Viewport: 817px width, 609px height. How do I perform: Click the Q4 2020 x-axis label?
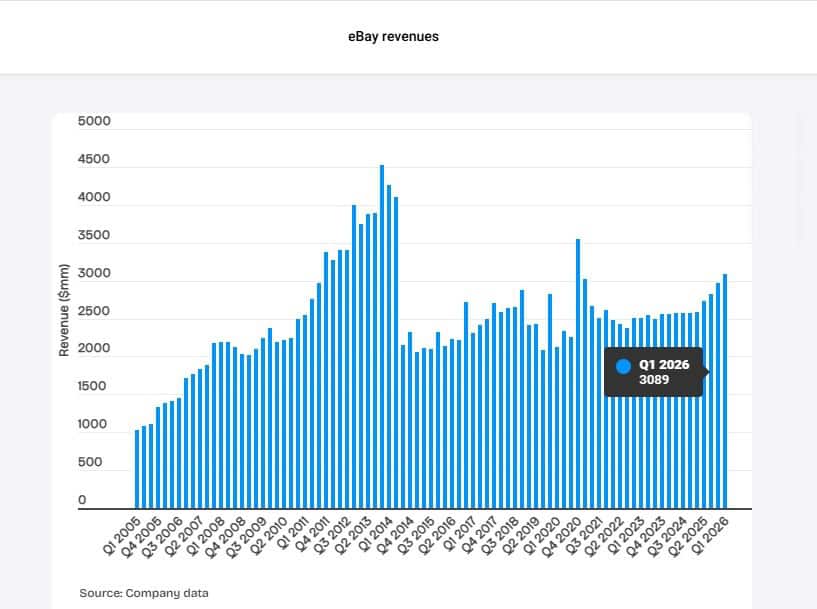tap(561, 537)
